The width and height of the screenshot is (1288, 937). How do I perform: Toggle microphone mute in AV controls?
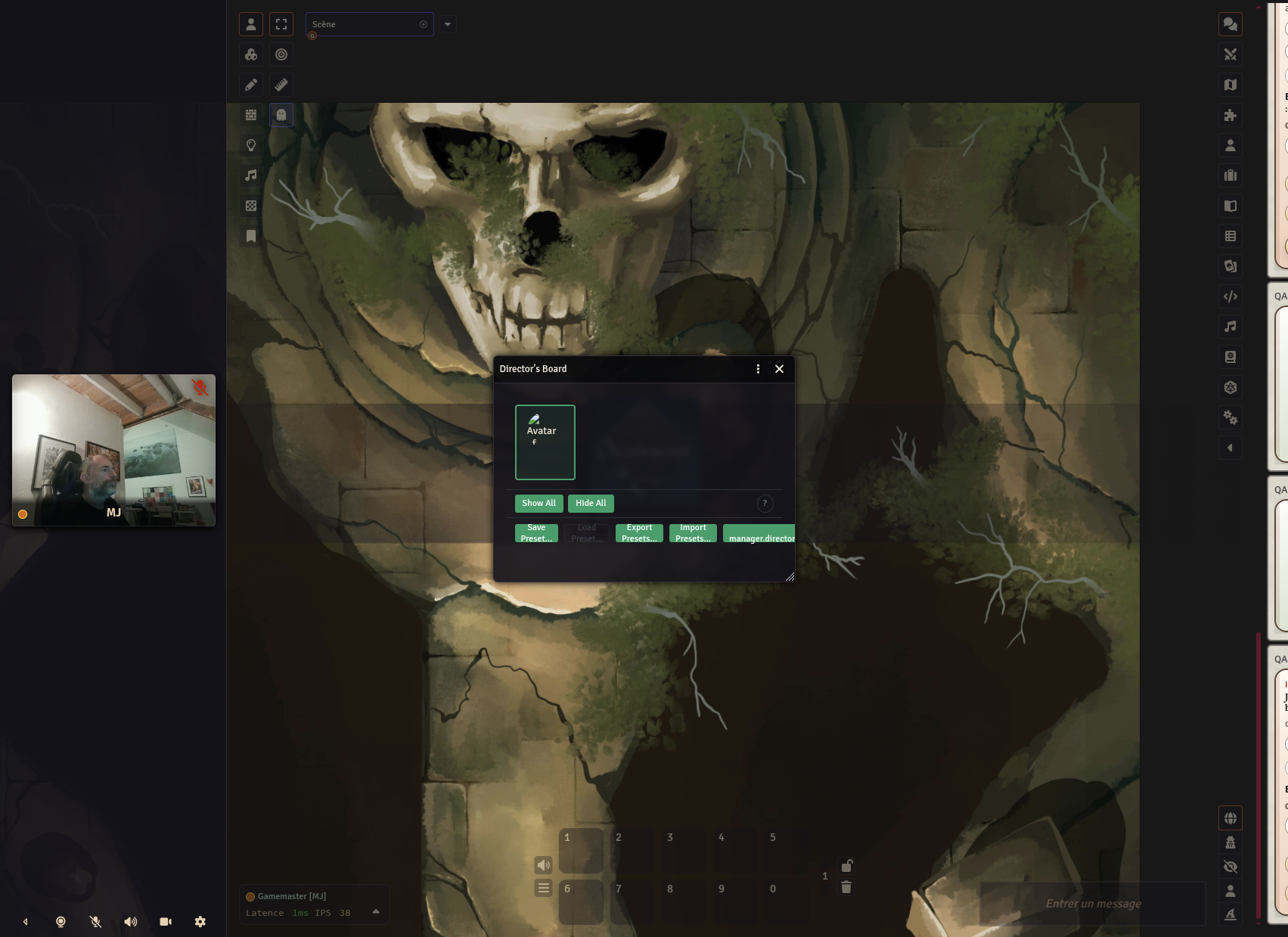[x=95, y=922]
